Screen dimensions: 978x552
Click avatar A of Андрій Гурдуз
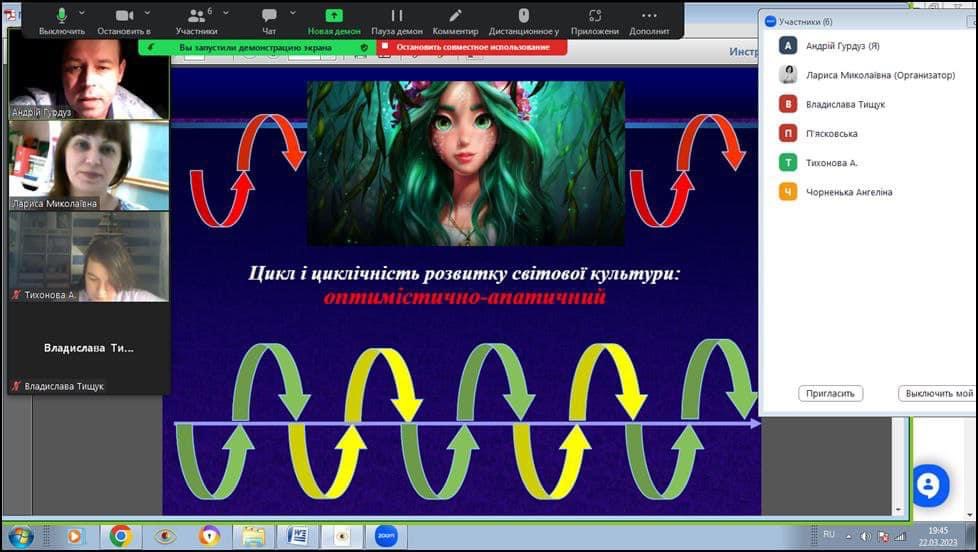pos(788,46)
